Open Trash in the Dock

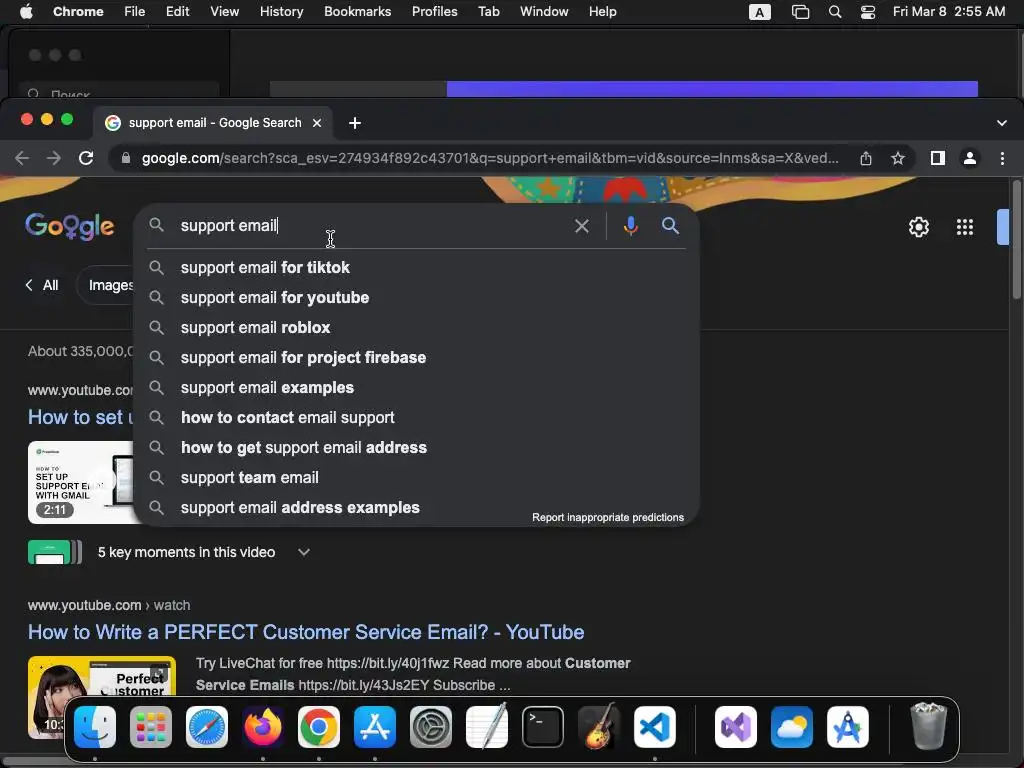[929, 726]
